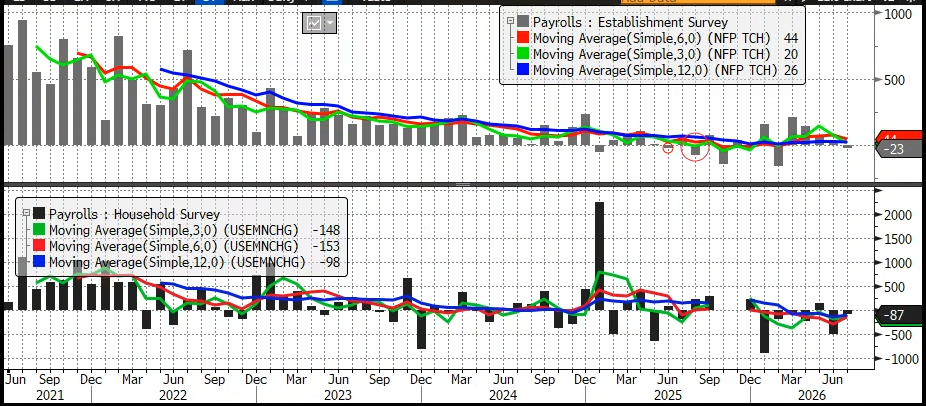
Task: Click the 2023 year label on timeline
Action: point(338,394)
